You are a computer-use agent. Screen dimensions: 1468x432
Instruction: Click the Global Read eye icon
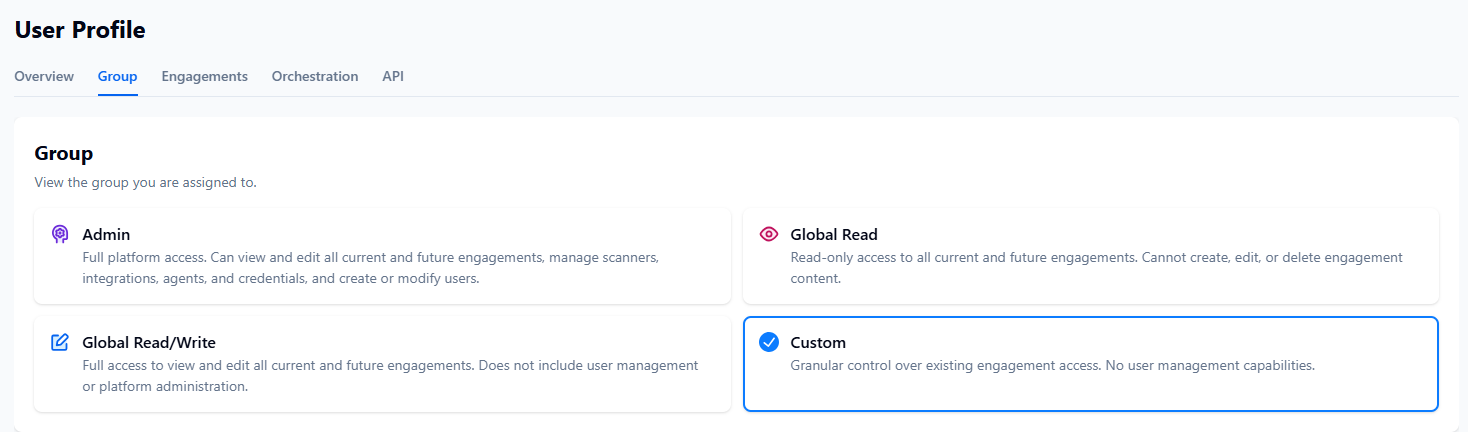[x=768, y=234]
